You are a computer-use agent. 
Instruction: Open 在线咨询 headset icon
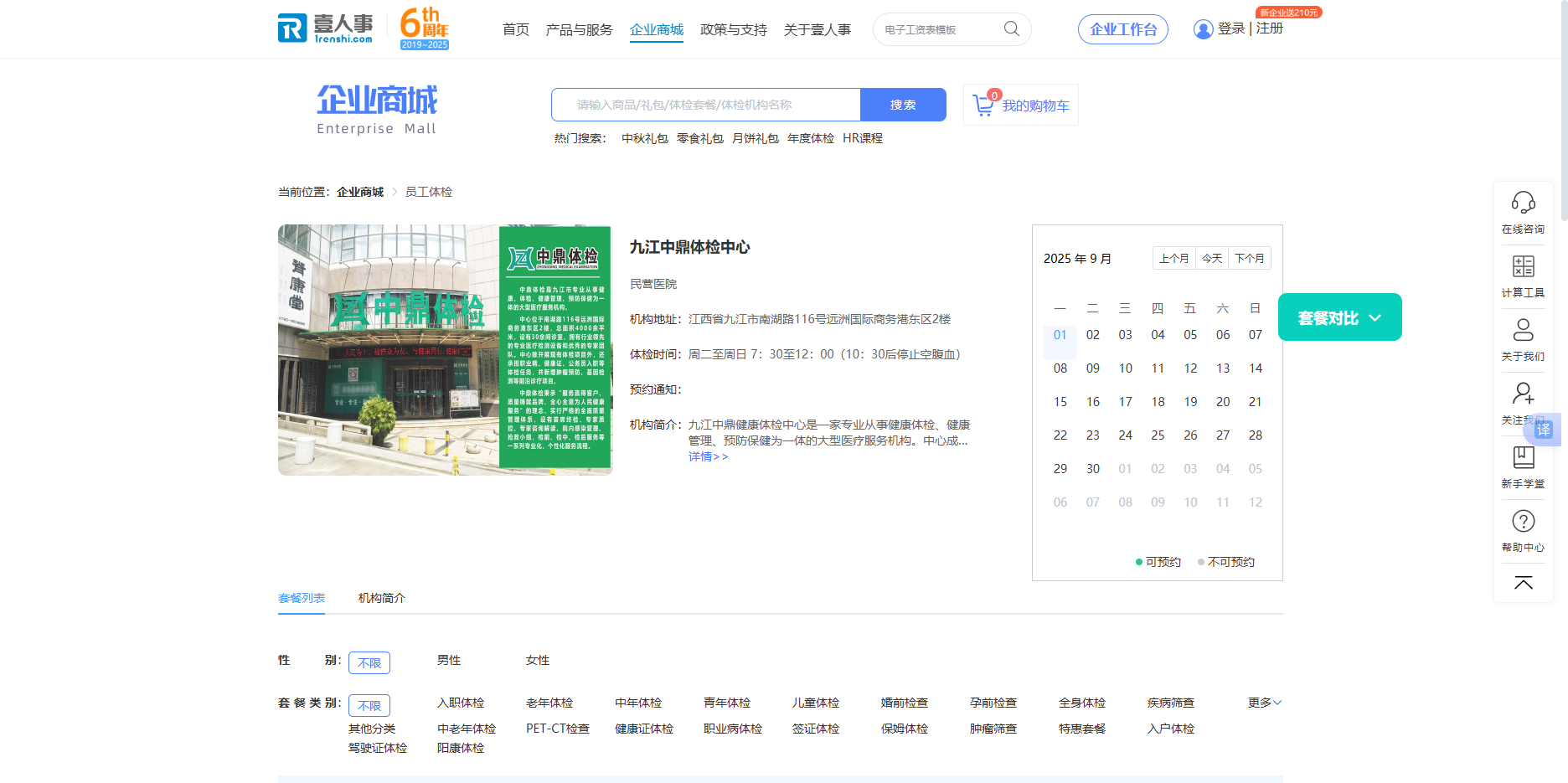coord(1523,203)
